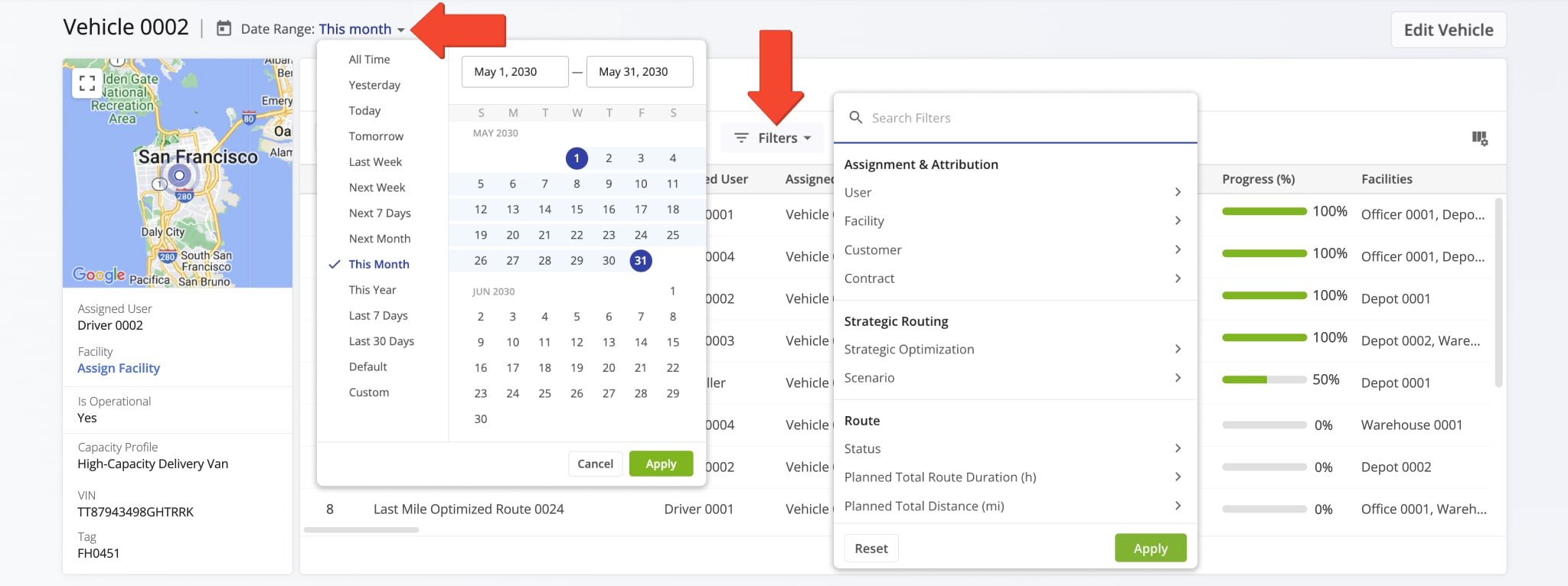Click the Search Filters input field
This screenshot has width=1568, height=586.
(1026, 119)
